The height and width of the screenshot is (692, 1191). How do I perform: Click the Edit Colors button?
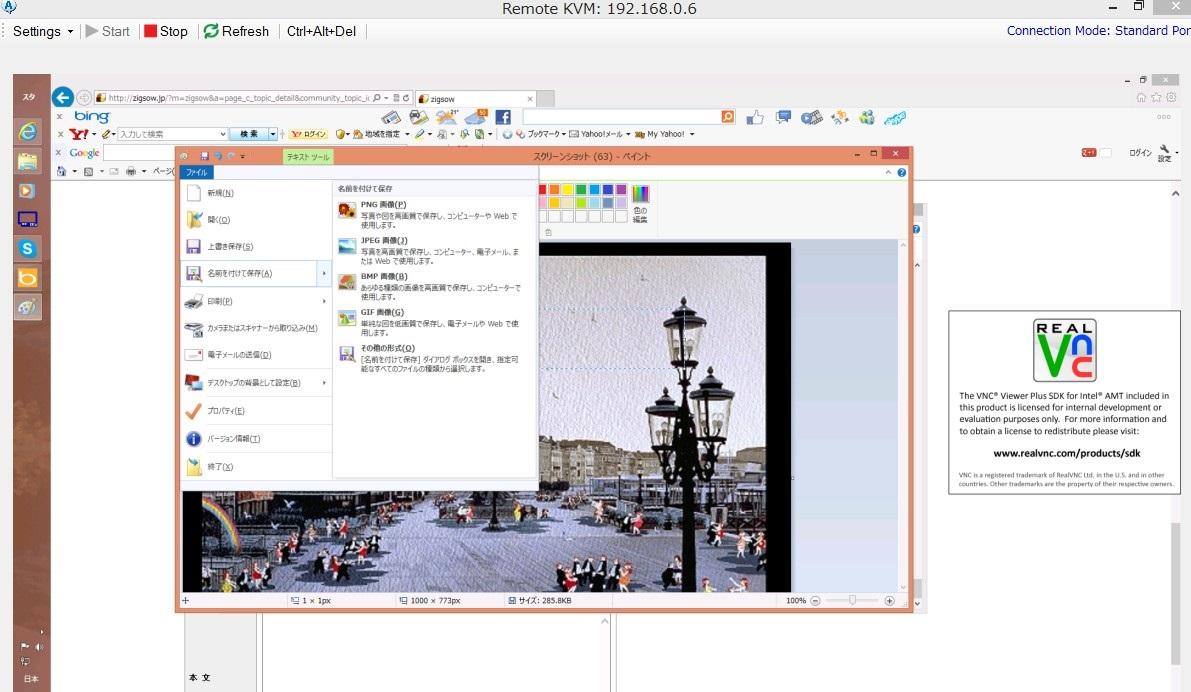tap(640, 203)
